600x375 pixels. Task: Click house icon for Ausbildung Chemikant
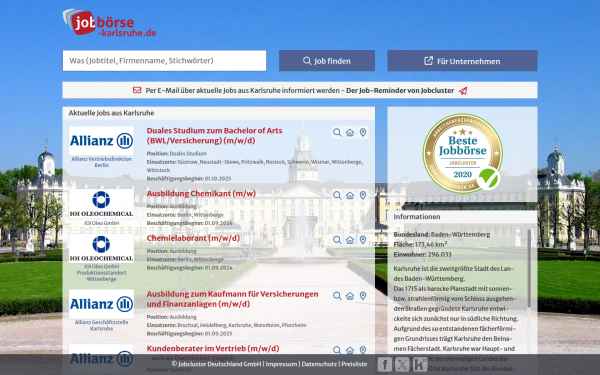point(350,195)
